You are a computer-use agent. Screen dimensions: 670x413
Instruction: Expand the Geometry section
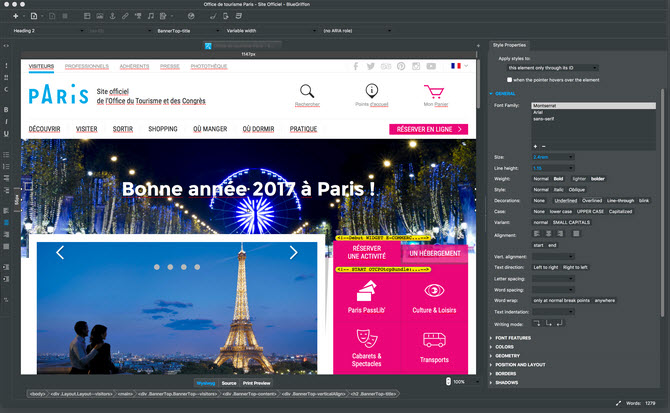tap(505, 356)
